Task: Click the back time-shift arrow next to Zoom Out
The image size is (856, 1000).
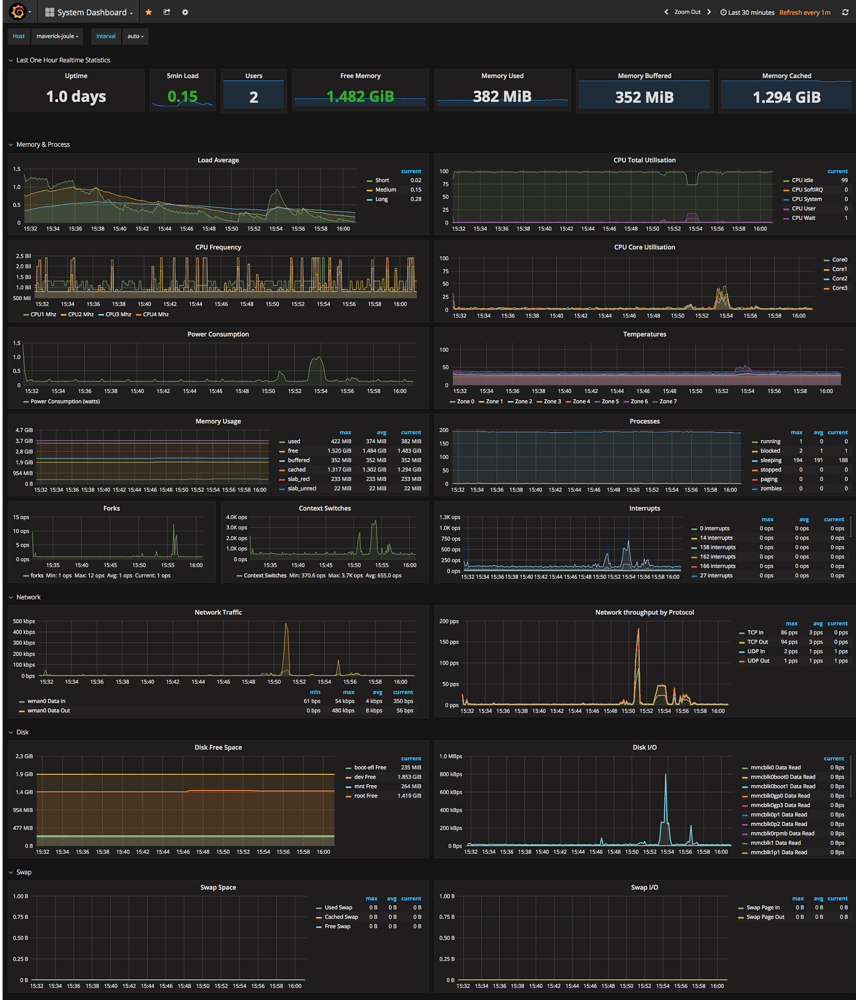Action: click(665, 11)
